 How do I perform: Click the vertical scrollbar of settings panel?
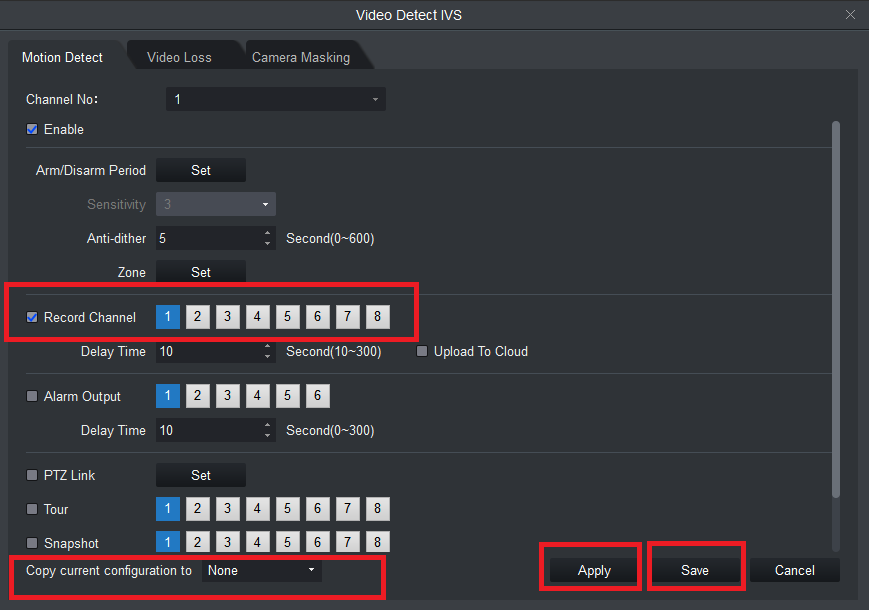pyautogui.click(x=836, y=309)
